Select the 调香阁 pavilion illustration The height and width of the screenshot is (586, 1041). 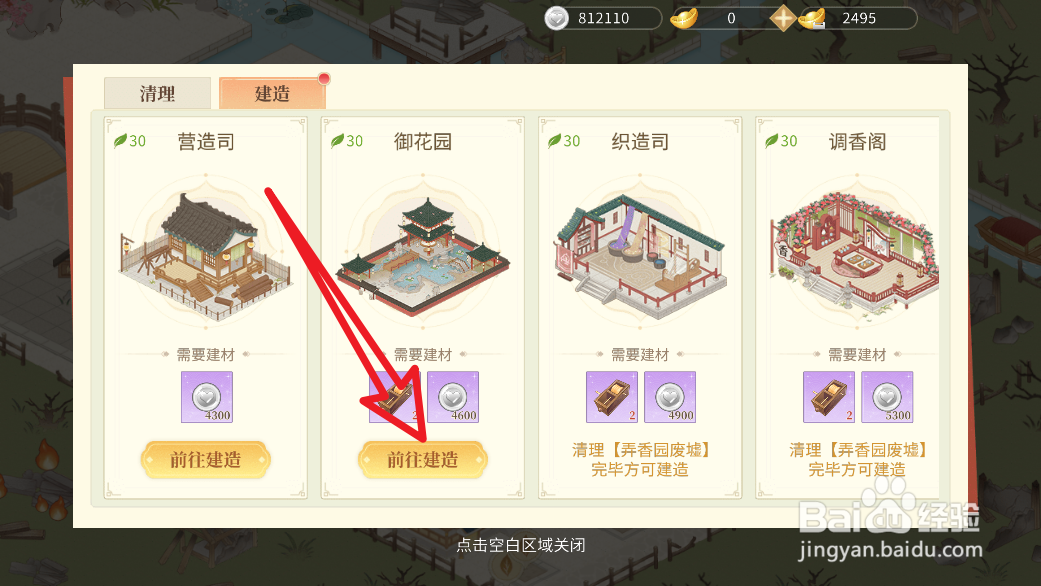click(856, 254)
